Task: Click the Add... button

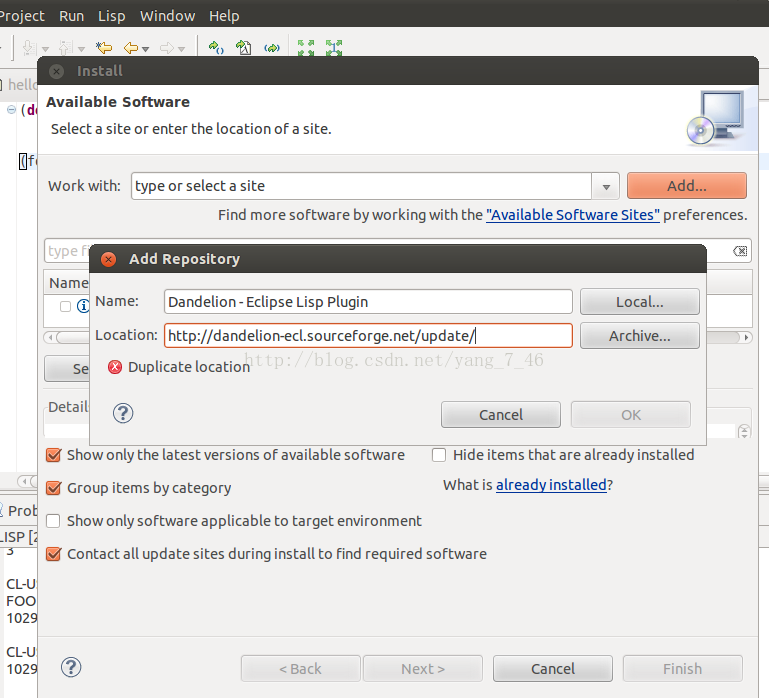Action: pos(687,186)
